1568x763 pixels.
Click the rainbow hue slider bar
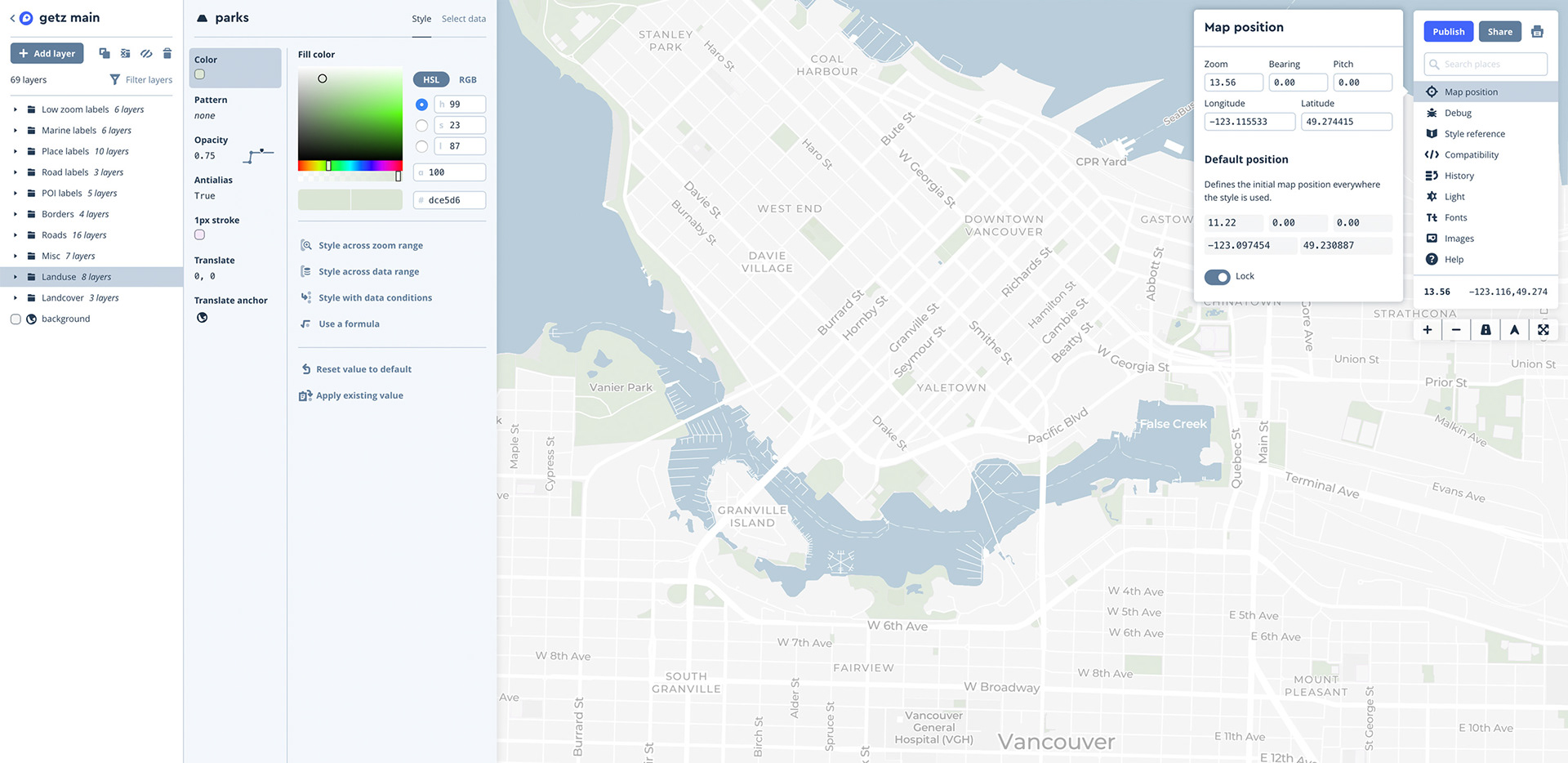click(x=350, y=166)
